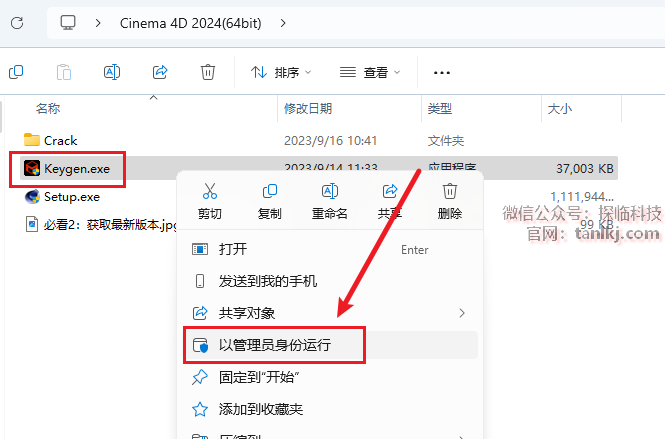Image resolution: width=665 pixels, height=439 pixels.
Task: Select the Crack folder
Action: click(x=60, y=140)
